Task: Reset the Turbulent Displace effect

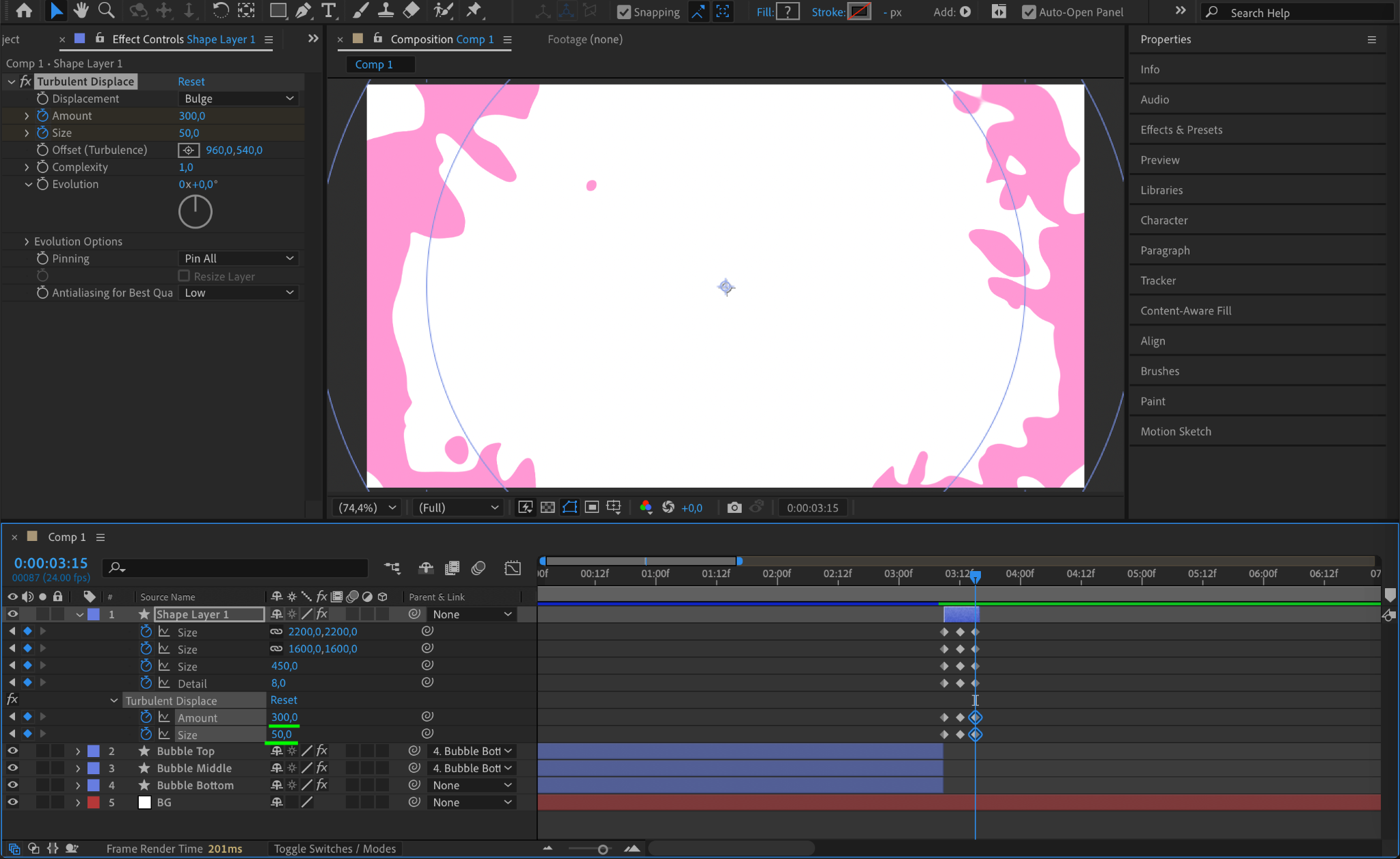Action: click(191, 81)
